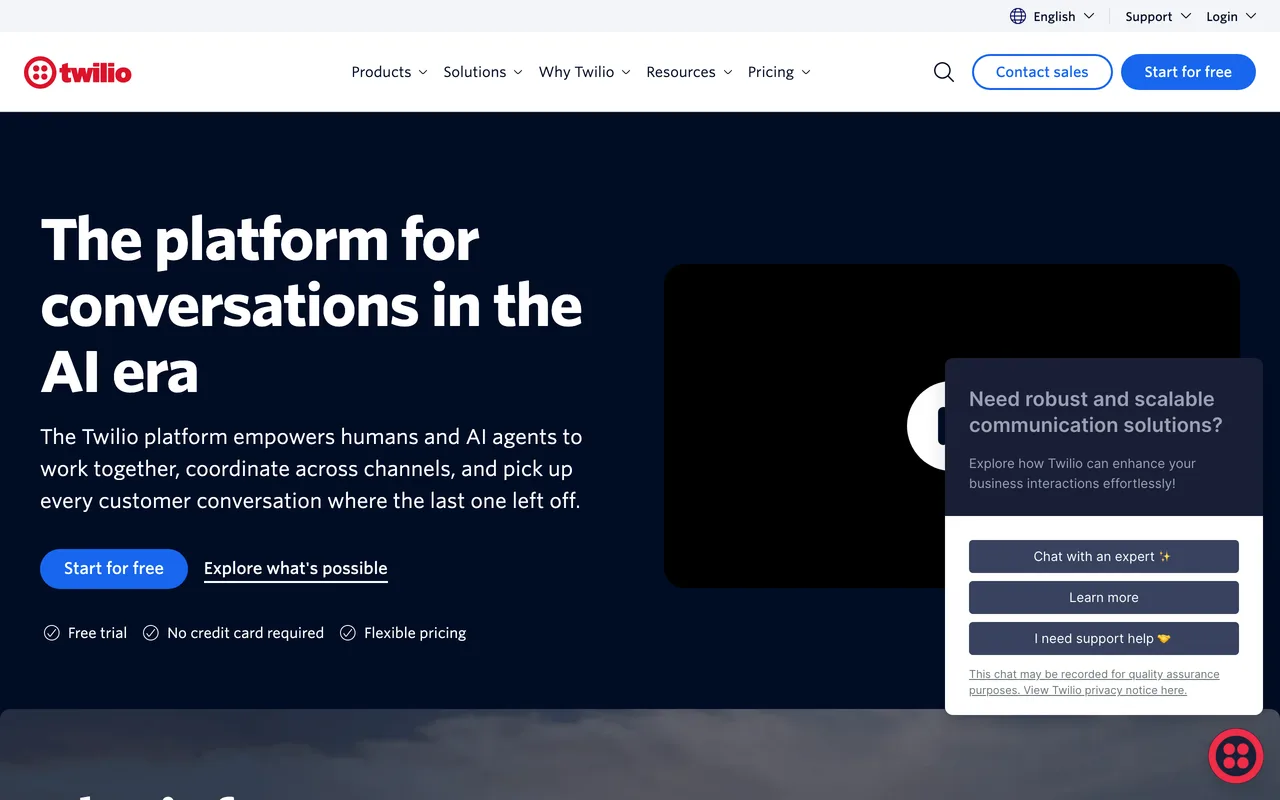The height and width of the screenshot is (800, 1280).
Task: Choose Learn more in chat widget
Action: (x=1104, y=597)
